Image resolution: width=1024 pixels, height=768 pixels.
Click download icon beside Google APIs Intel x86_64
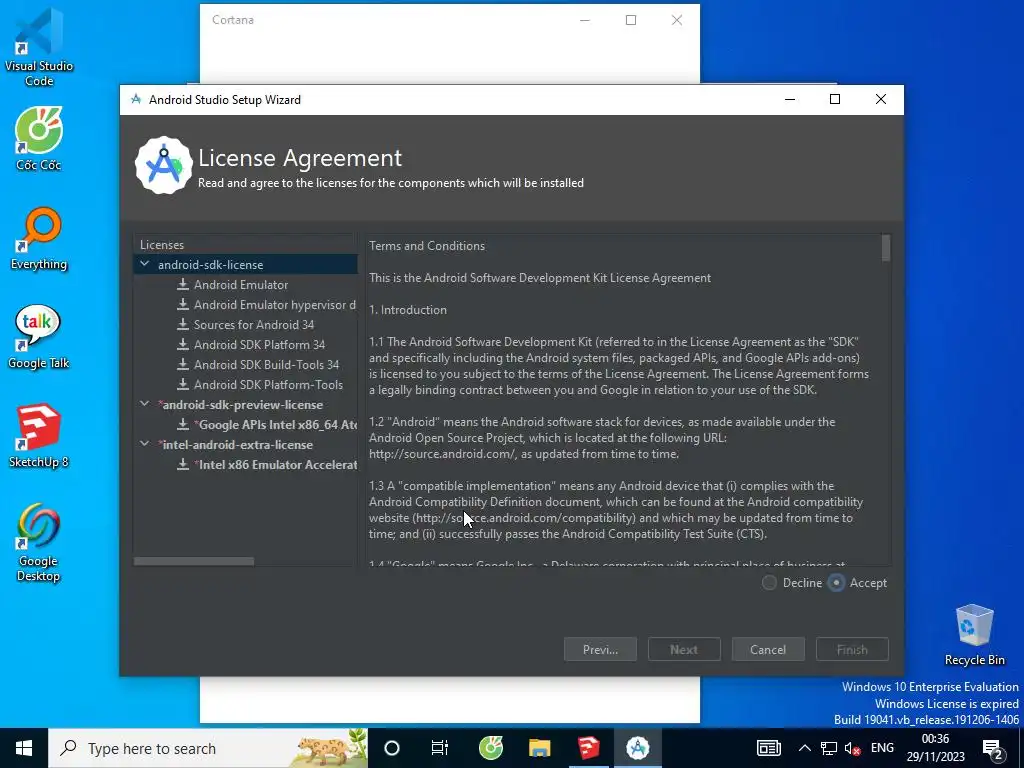[183, 424]
